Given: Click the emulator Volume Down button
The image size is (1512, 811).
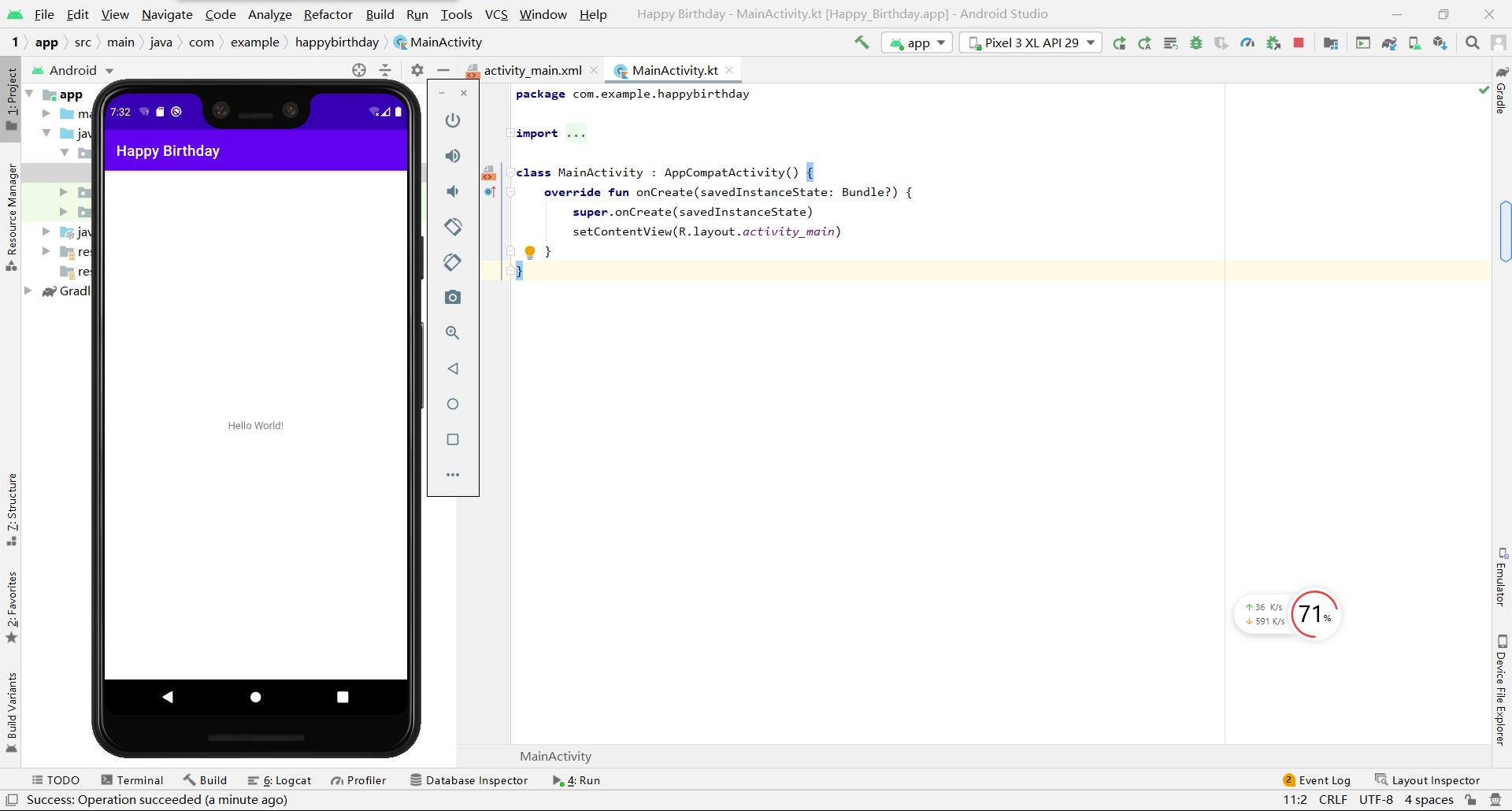Looking at the screenshot, I should (453, 191).
